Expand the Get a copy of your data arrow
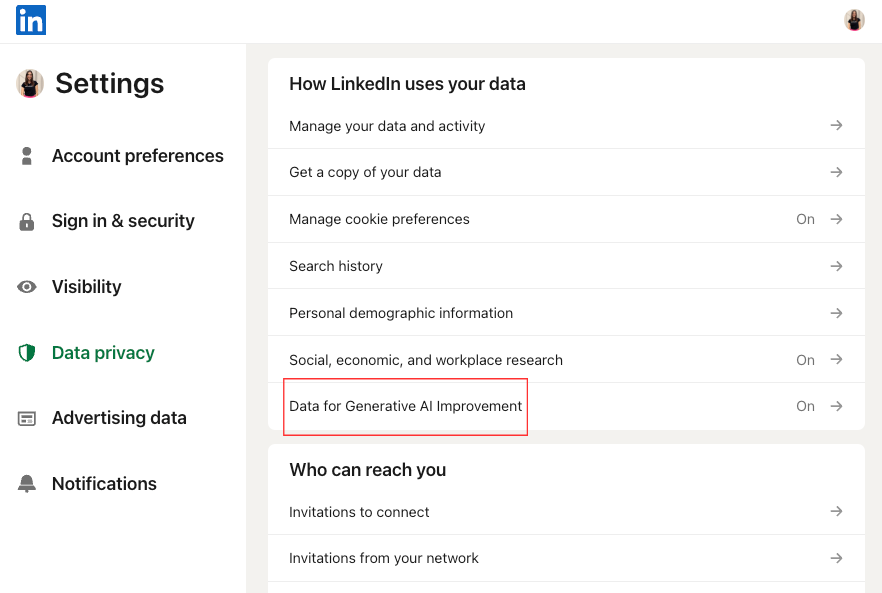Image resolution: width=882 pixels, height=593 pixels. pos(836,172)
